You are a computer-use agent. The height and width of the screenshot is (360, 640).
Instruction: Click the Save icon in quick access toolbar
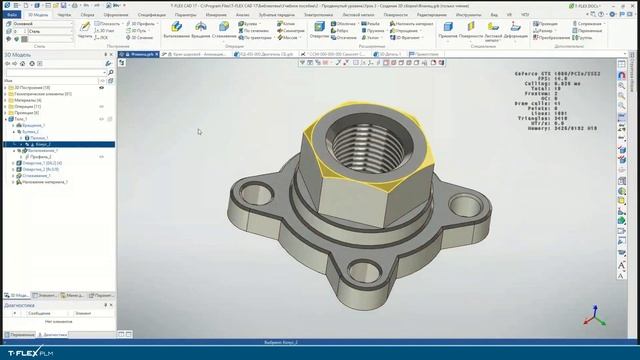click(63, 6)
